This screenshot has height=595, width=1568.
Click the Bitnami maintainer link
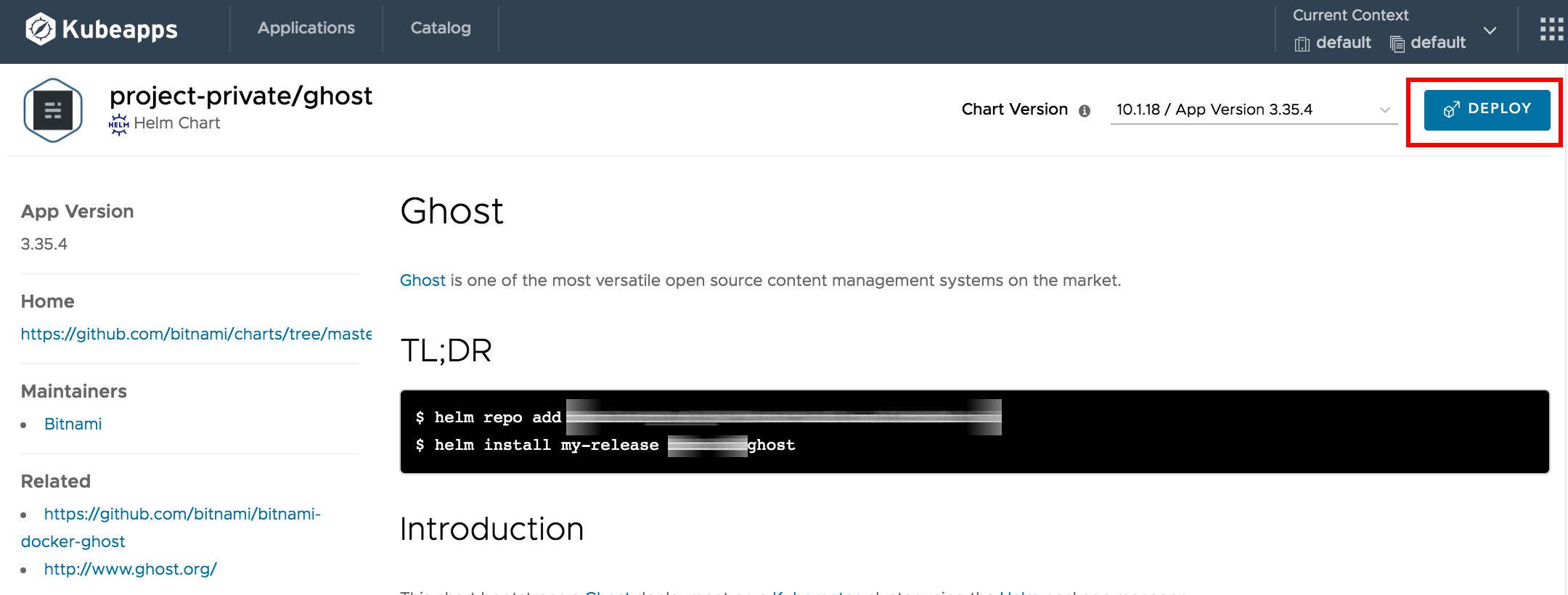tap(73, 424)
